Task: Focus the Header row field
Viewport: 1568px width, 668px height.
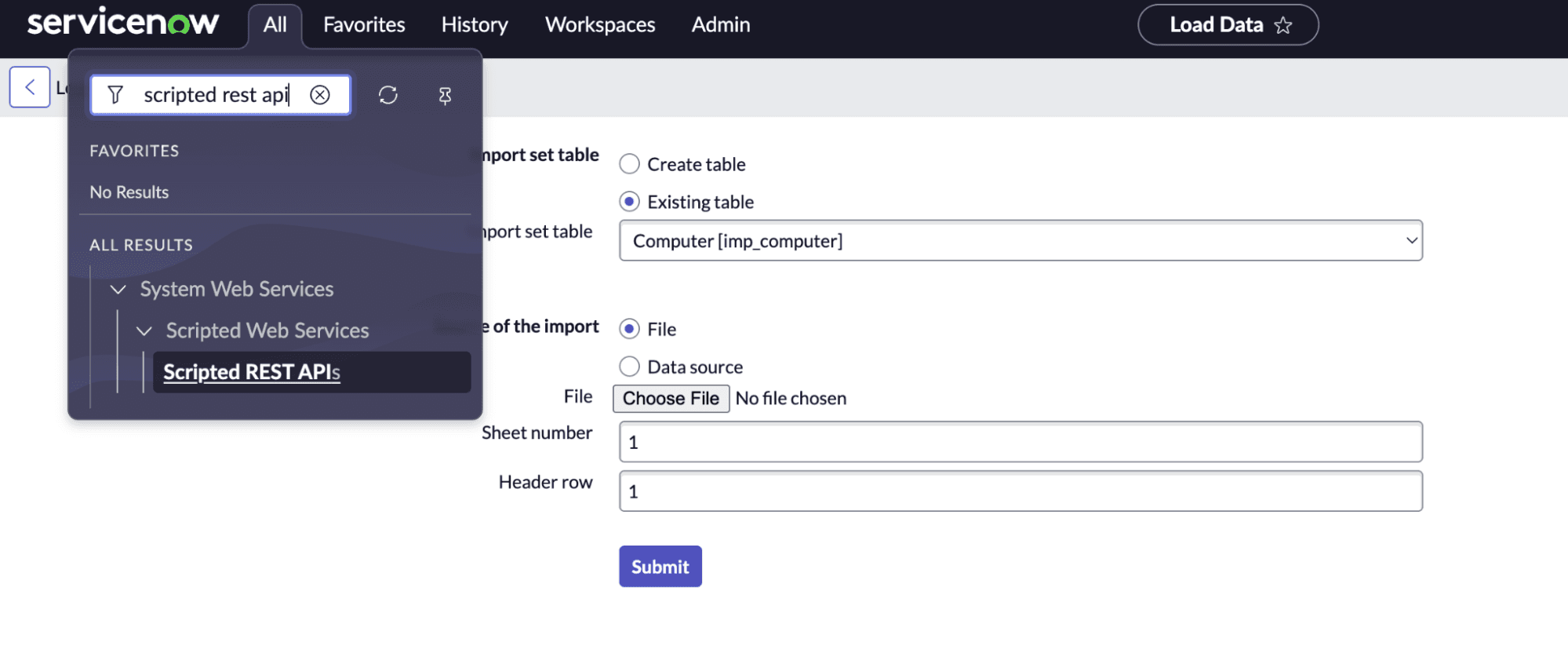Action: click(x=1020, y=491)
